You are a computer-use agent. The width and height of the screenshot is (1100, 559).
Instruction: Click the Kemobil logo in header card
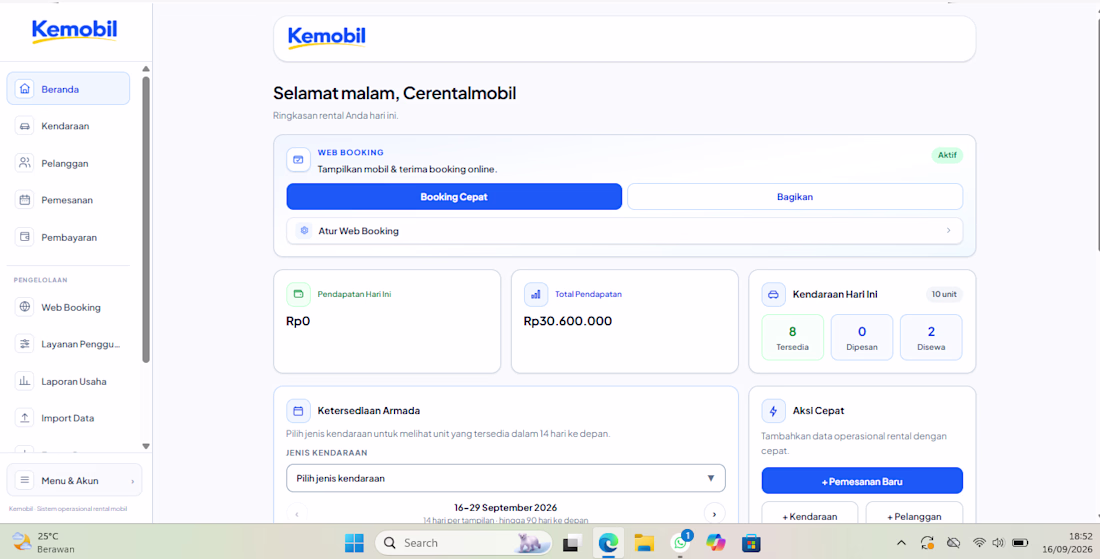(x=327, y=36)
